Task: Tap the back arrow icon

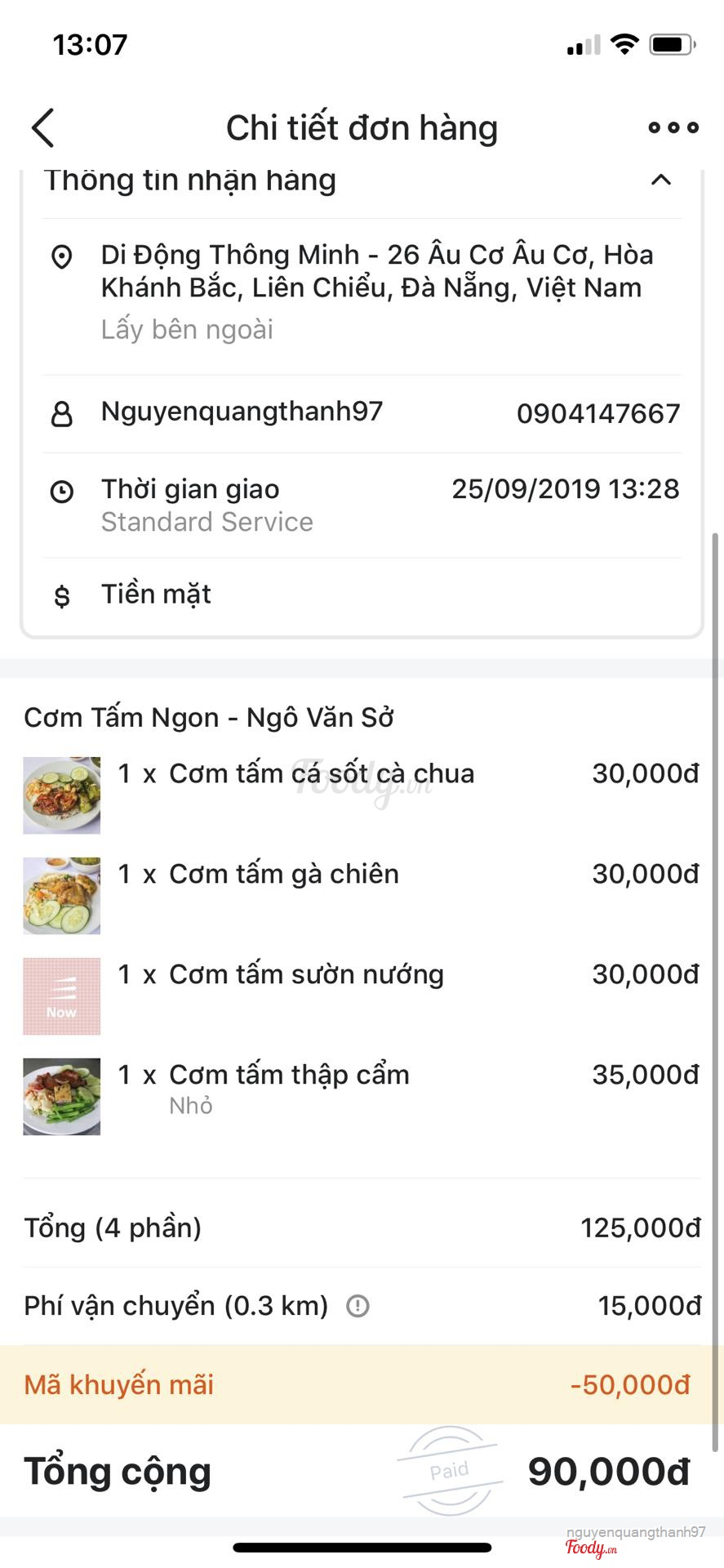Action: click(x=43, y=128)
